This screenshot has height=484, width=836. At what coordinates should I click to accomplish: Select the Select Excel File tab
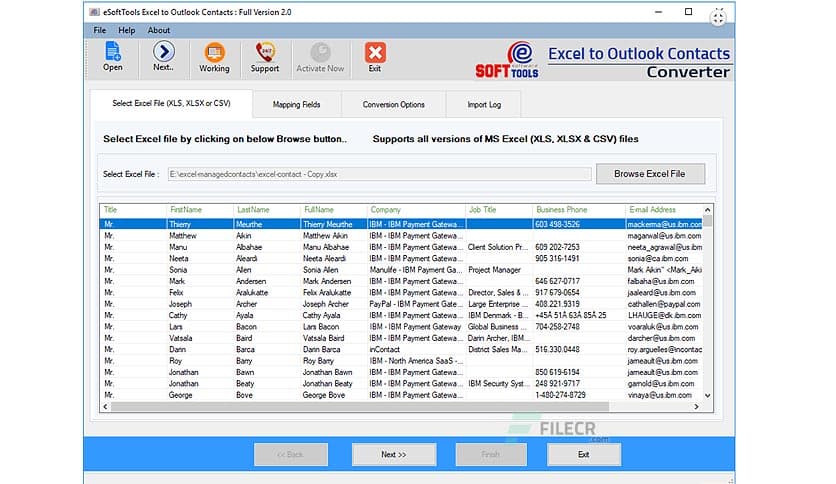click(171, 103)
